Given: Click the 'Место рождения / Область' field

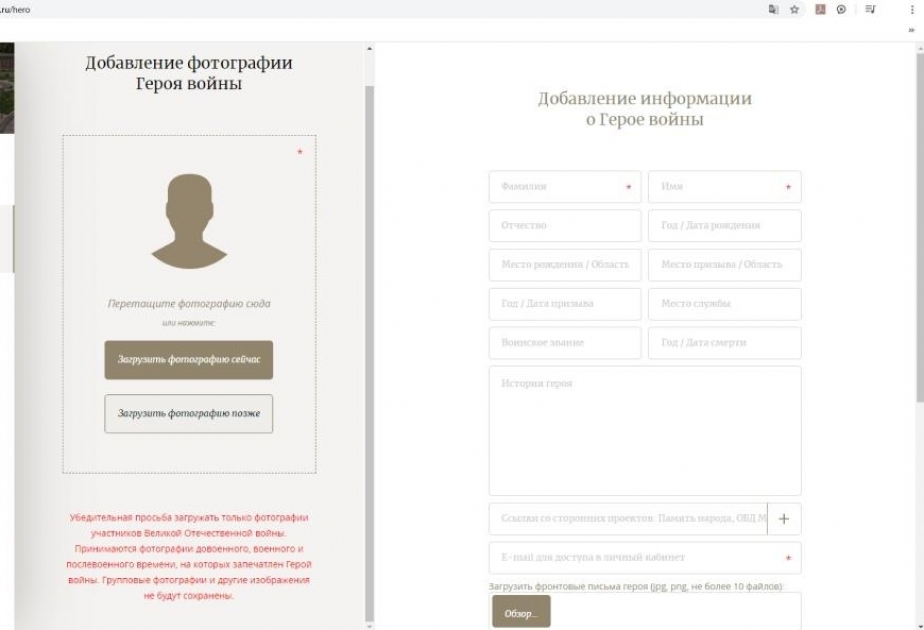Looking at the screenshot, I should pyautogui.click(x=565, y=265).
